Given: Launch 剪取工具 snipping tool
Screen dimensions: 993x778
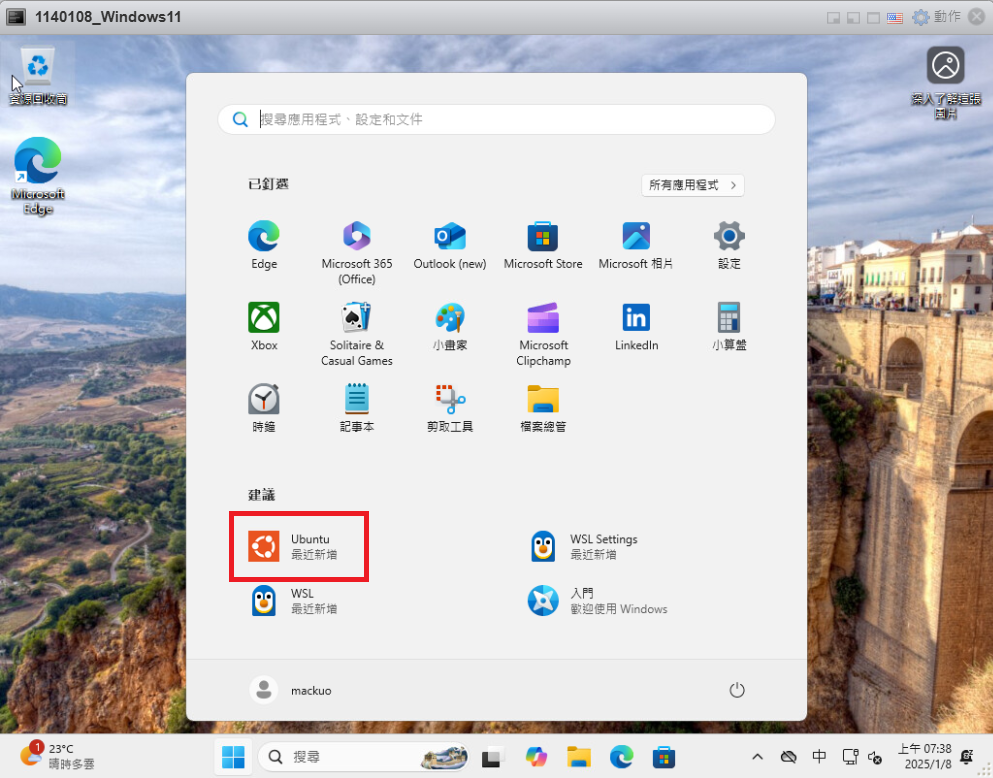Looking at the screenshot, I should tap(450, 408).
